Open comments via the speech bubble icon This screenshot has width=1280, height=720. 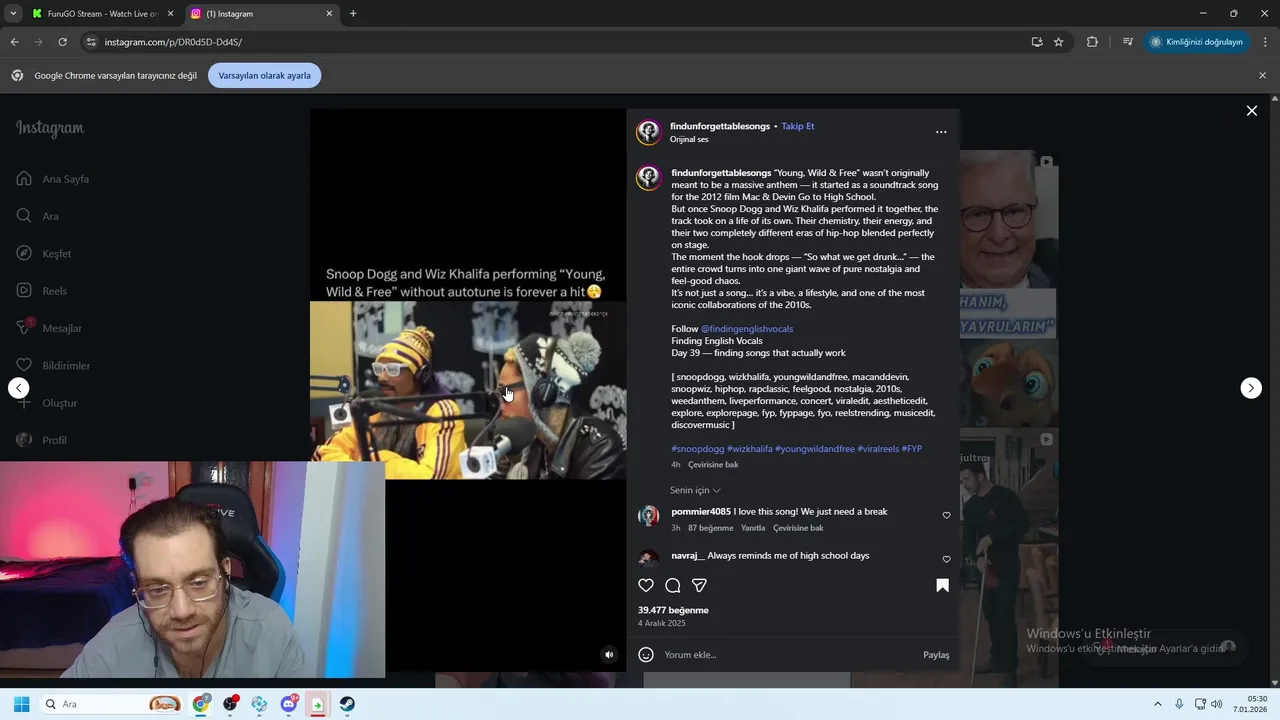tap(673, 585)
